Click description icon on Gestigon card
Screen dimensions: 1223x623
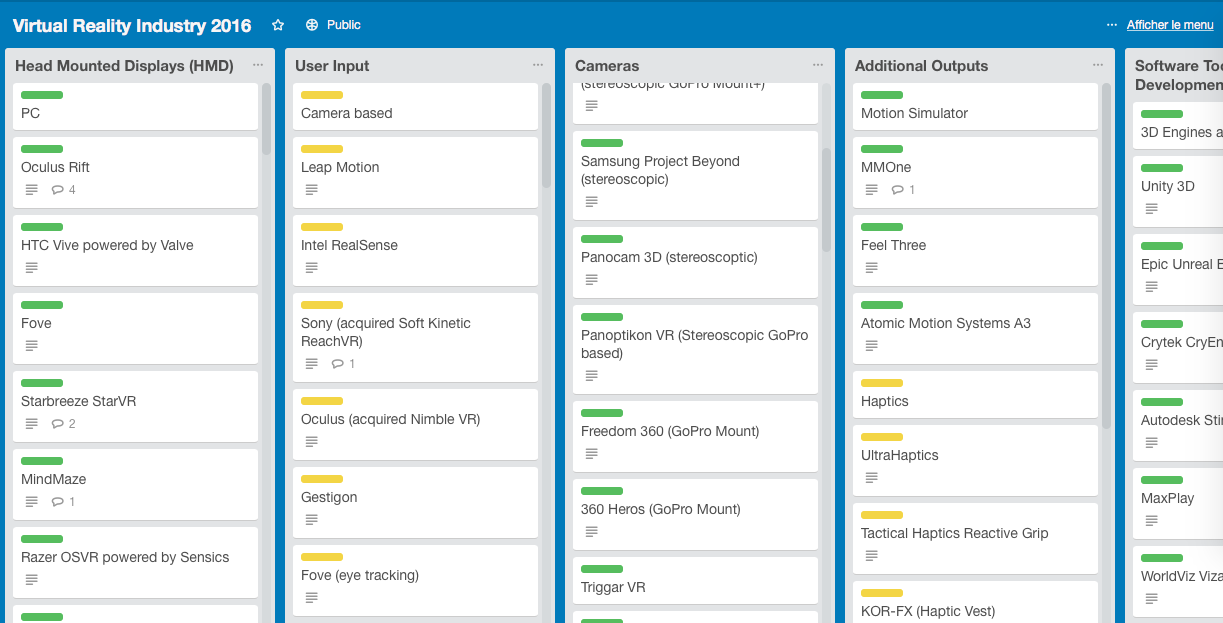[311, 520]
